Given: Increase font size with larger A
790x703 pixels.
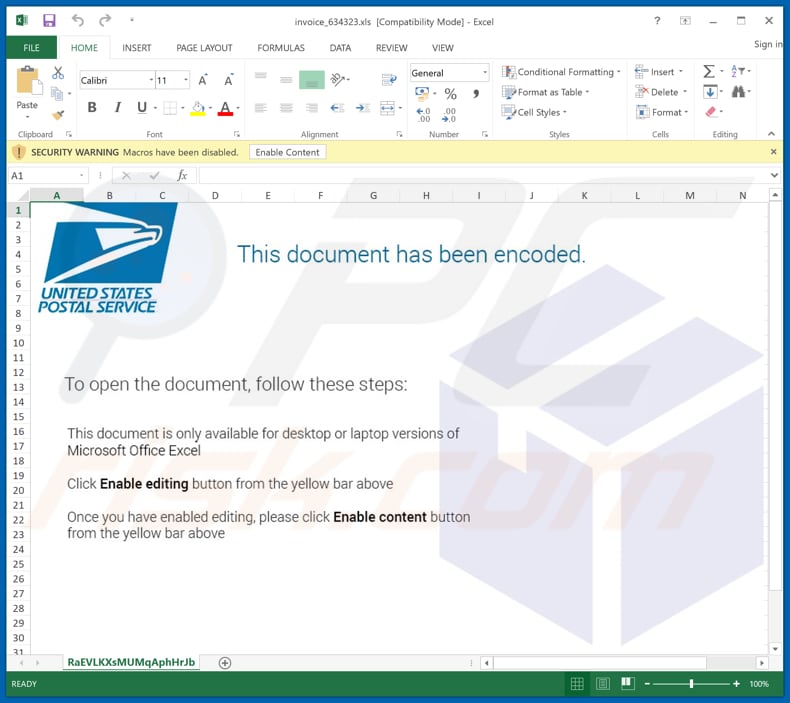Looking at the screenshot, I should pyautogui.click(x=203, y=80).
